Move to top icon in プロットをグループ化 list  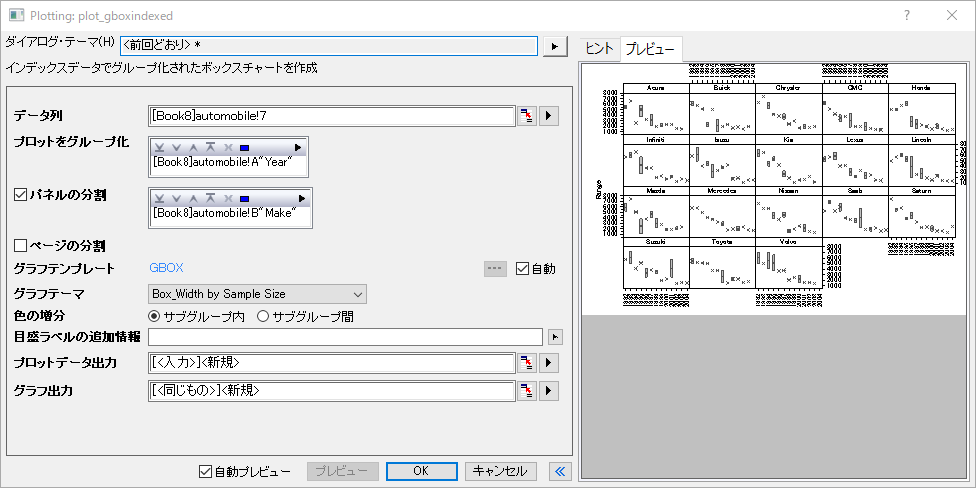(x=210, y=148)
